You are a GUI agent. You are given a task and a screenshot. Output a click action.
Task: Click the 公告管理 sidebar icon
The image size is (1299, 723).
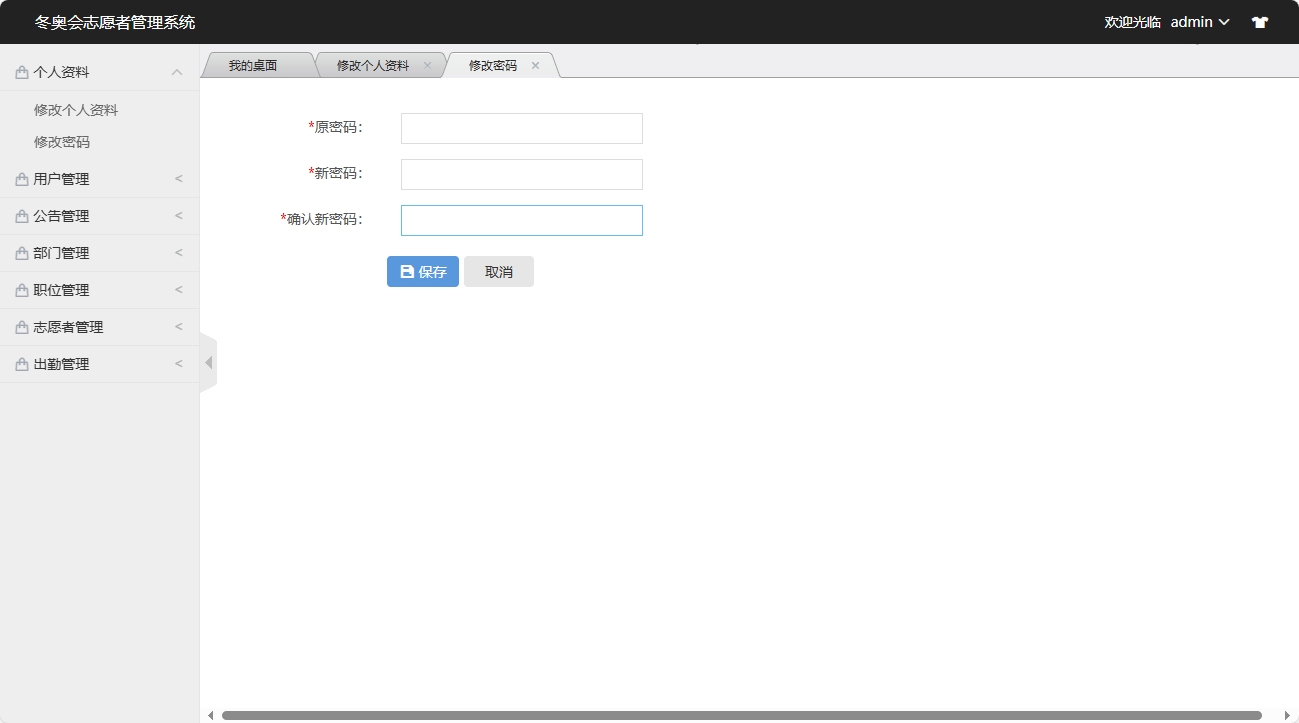point(19,215)
